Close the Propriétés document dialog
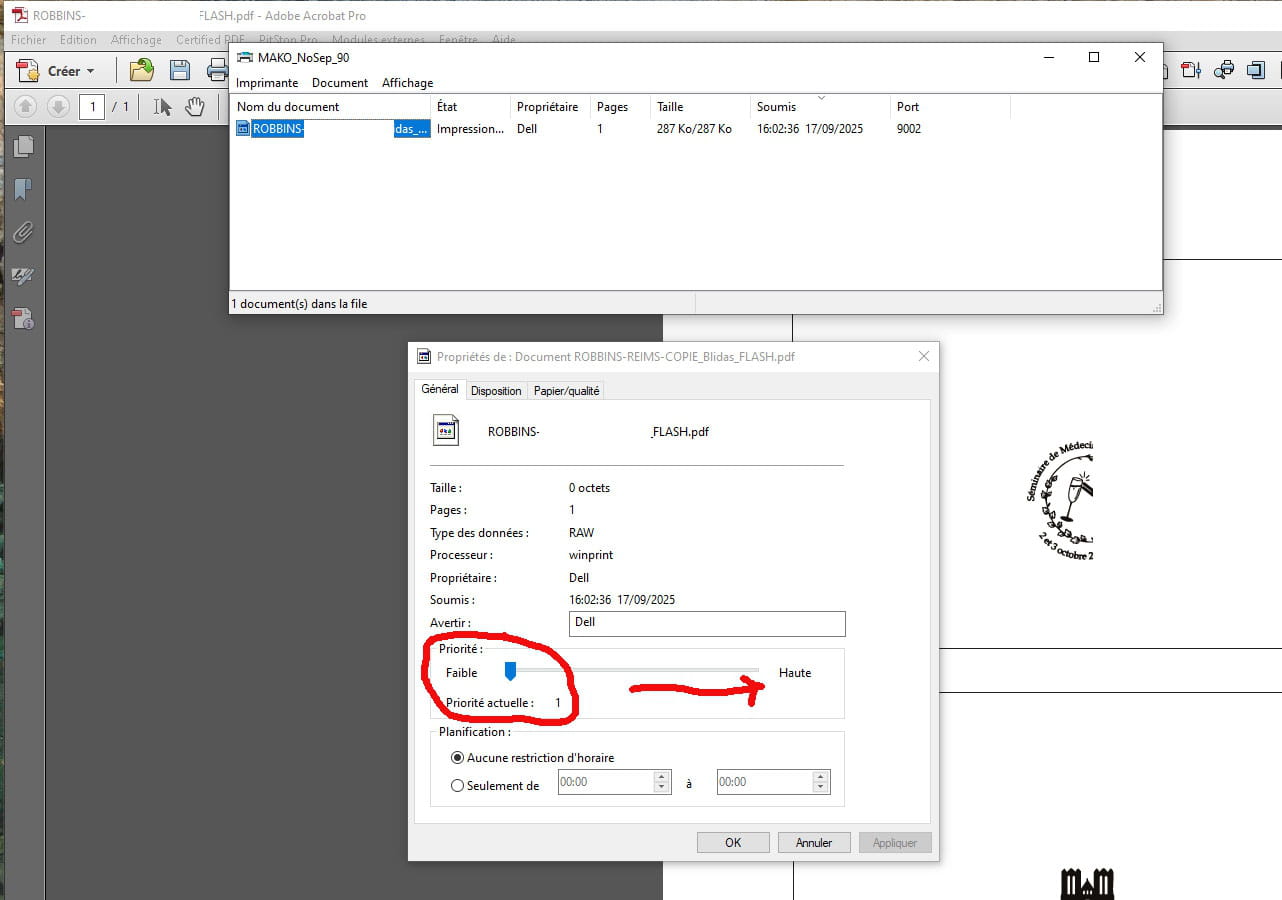Screen dimensions: 1282x900 pyautogui.click(x=923, y=356)
